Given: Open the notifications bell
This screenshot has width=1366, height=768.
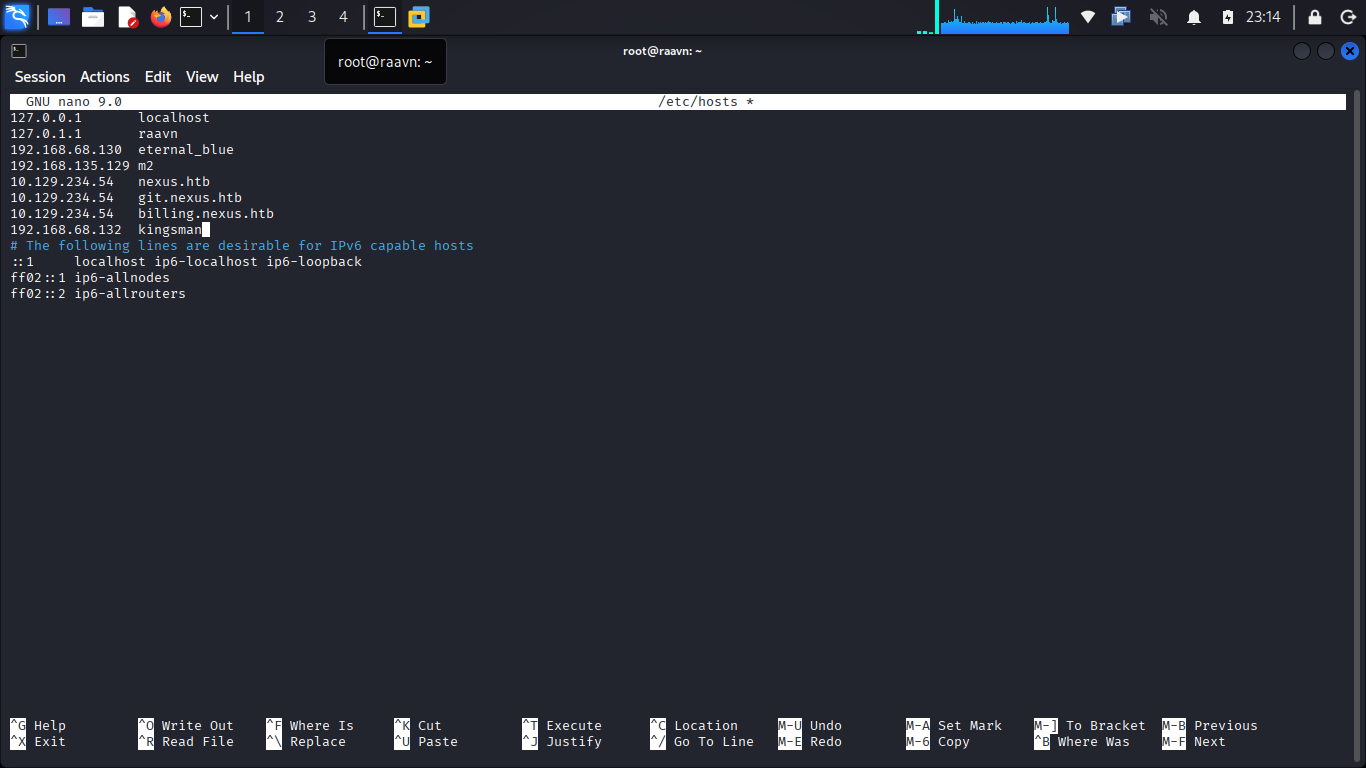Looking at the screenshot, I should pos(1194,17).
